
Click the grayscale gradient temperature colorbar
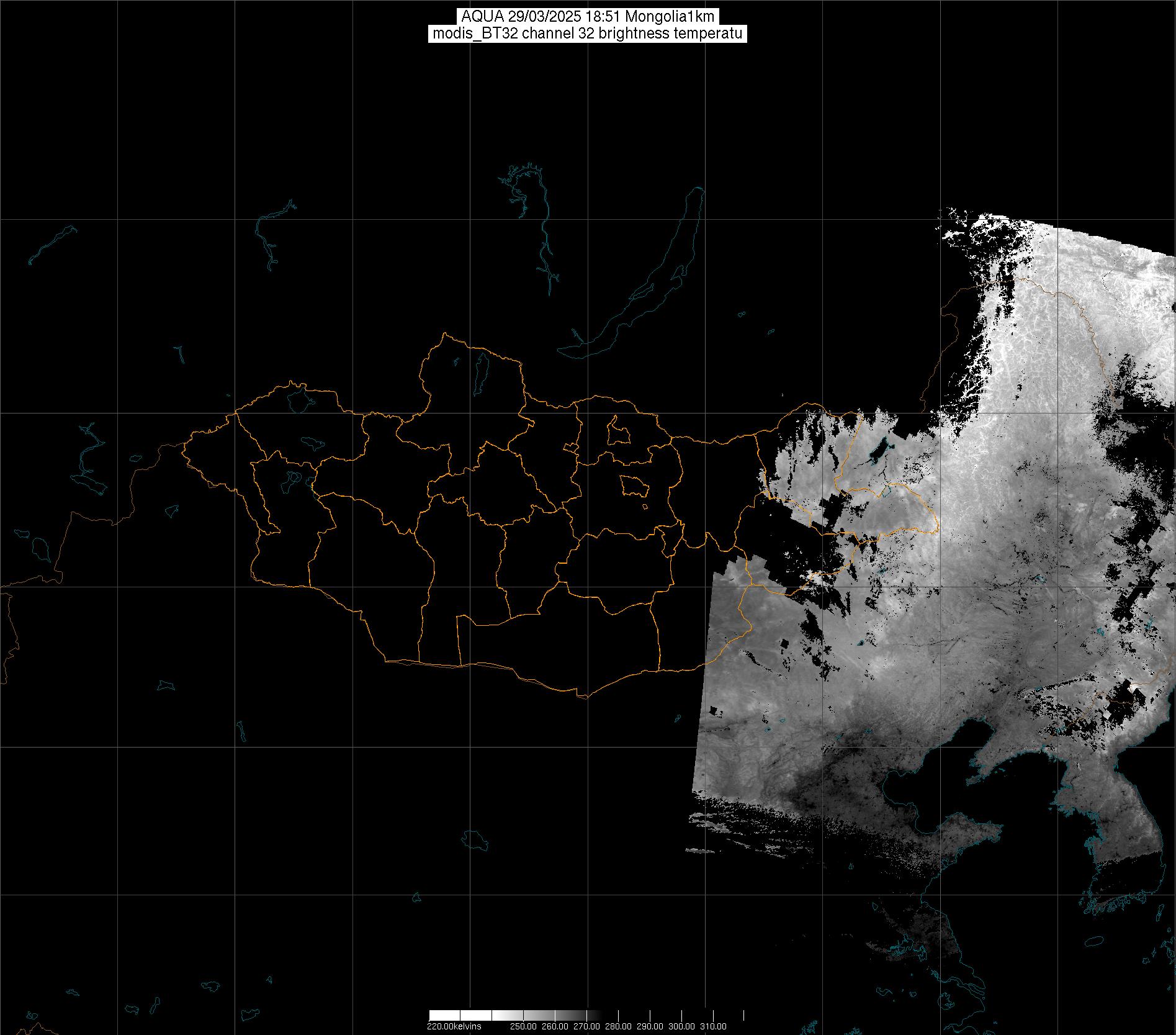pyautogui.click(x=586, y=1015)
